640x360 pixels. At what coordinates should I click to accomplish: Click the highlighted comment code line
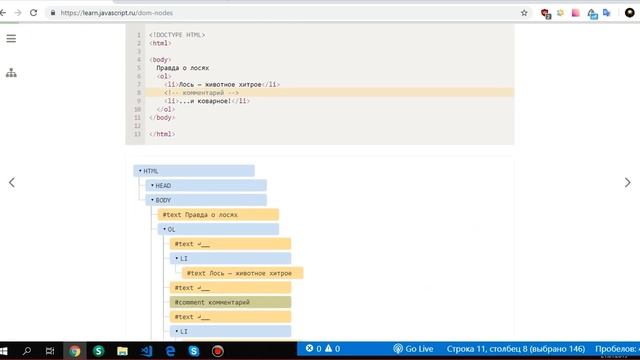pyautogui.click(x=330, y=93)
